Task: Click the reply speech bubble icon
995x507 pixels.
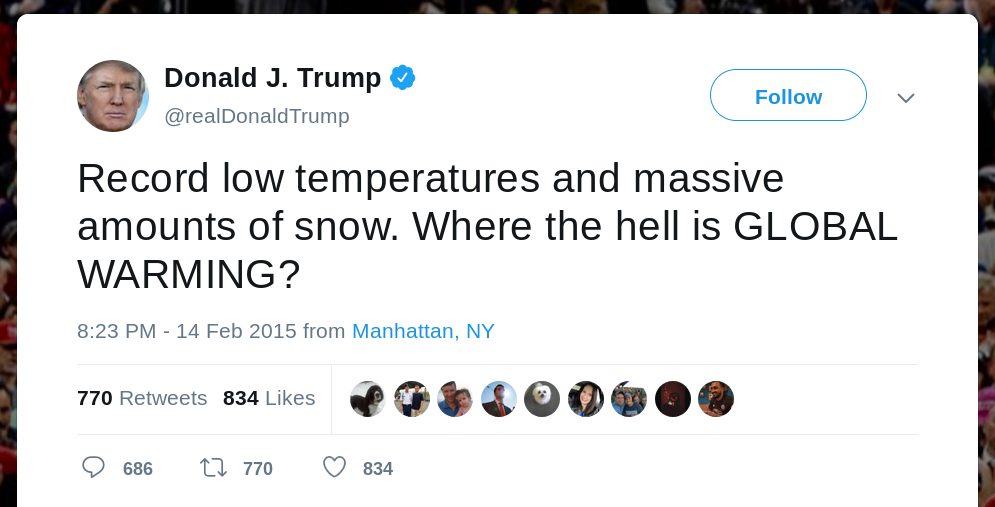Action: coord(94,468)
